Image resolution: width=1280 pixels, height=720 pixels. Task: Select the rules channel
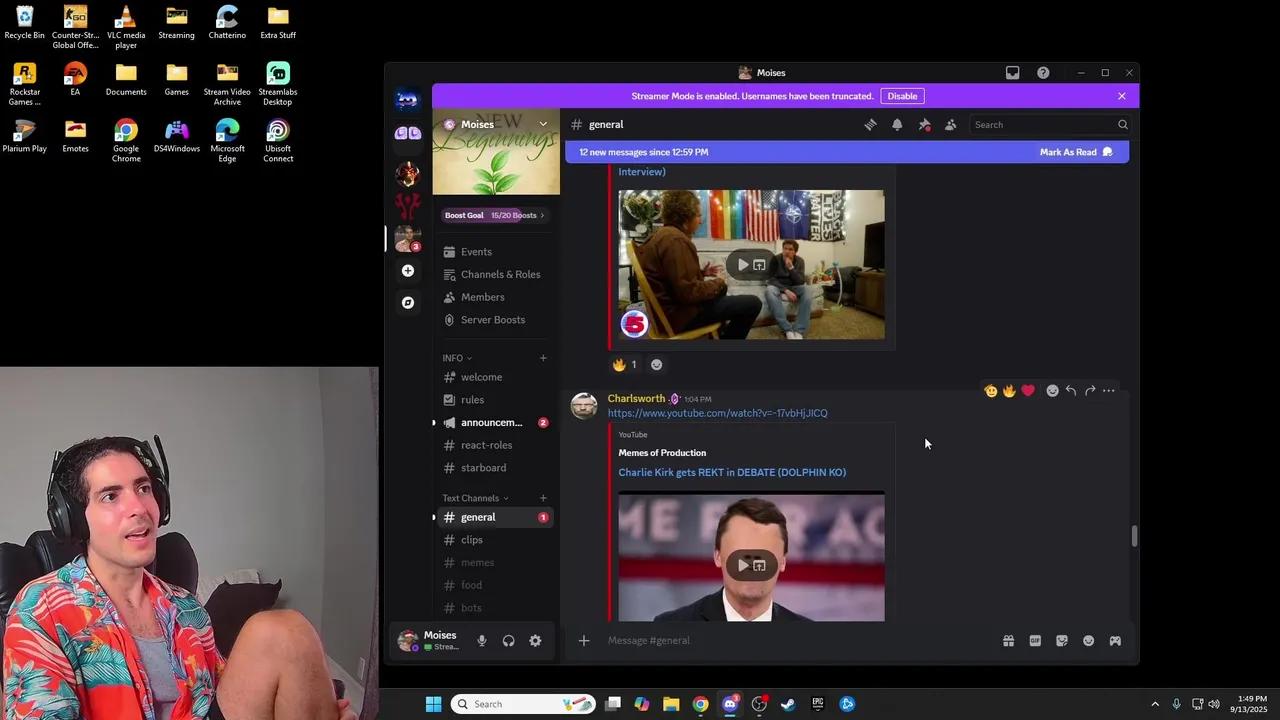pyautogui.click(x=496, y=400)
